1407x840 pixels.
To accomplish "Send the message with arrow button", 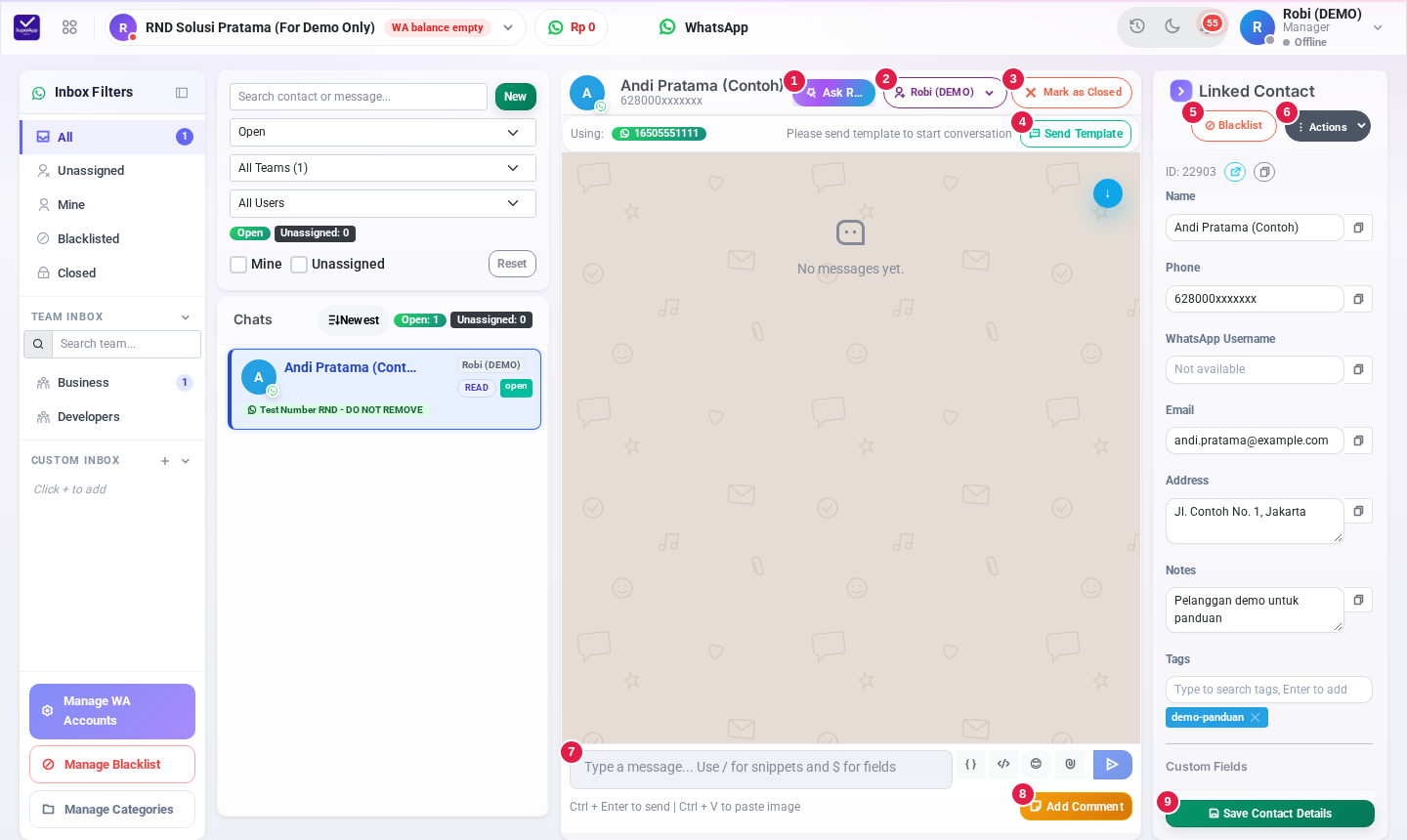I will tap(1113, 765).
